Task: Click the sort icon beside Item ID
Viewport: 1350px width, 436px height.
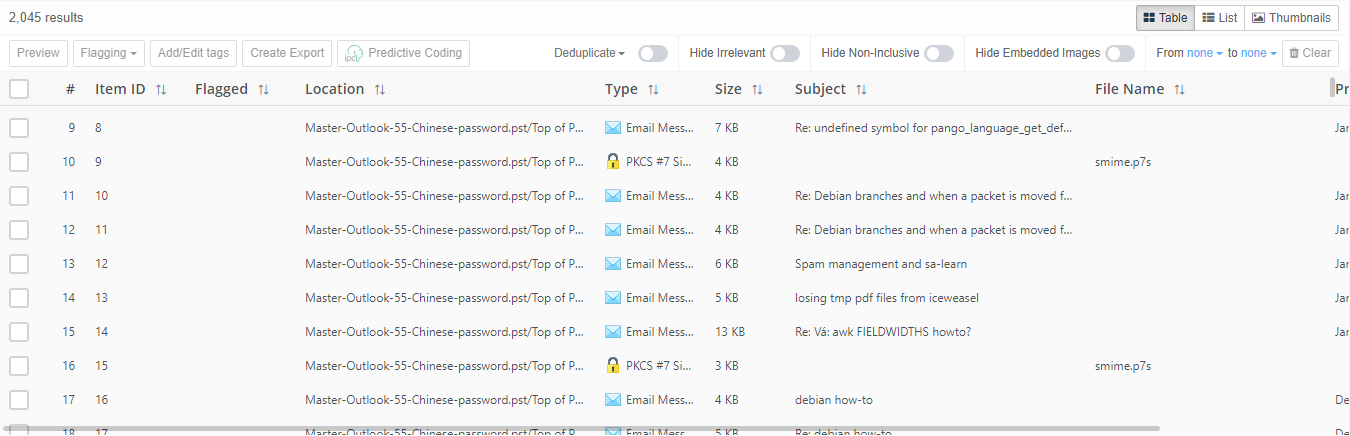Action: (161, 90)
